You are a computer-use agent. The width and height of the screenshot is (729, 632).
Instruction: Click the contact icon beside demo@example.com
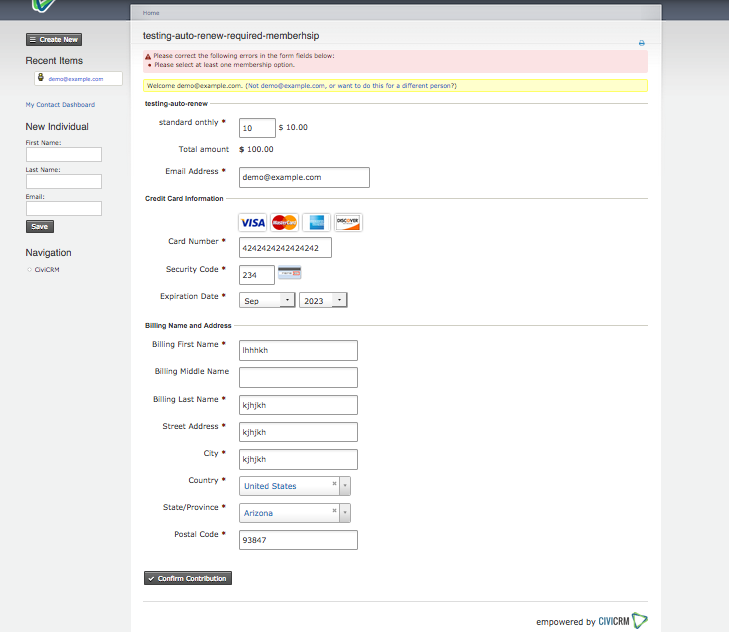(x=41, y=77)
